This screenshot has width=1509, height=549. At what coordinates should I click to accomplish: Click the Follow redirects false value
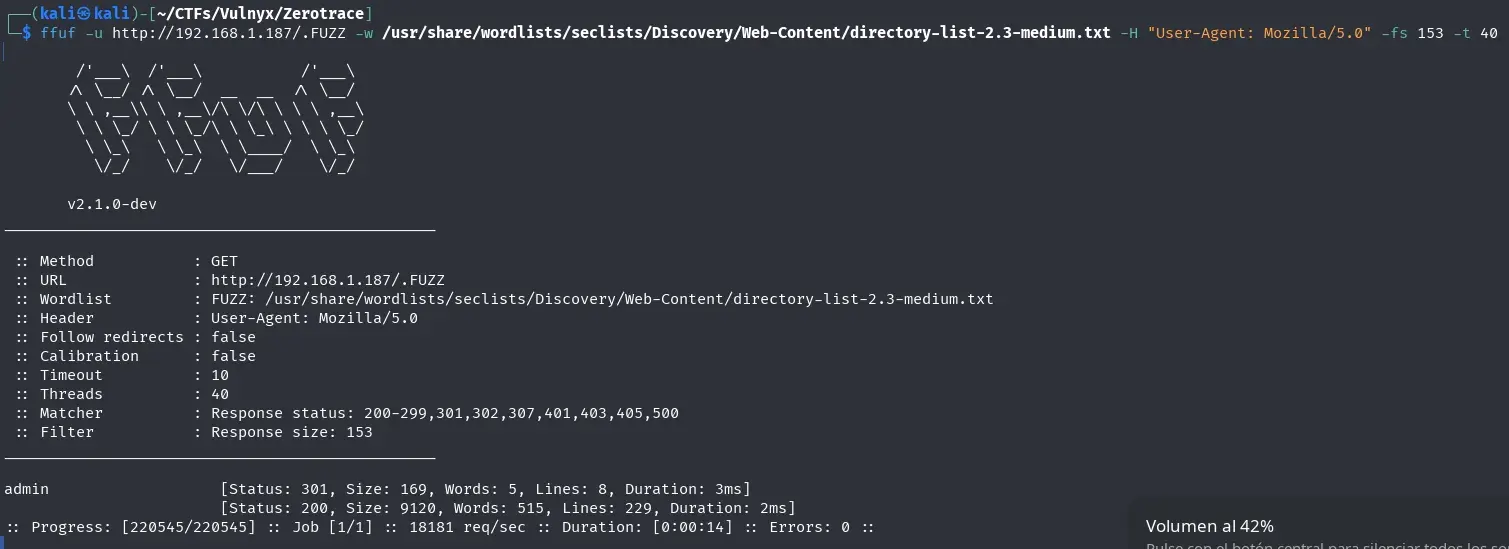pyautogui.click(x=233, y=337)
